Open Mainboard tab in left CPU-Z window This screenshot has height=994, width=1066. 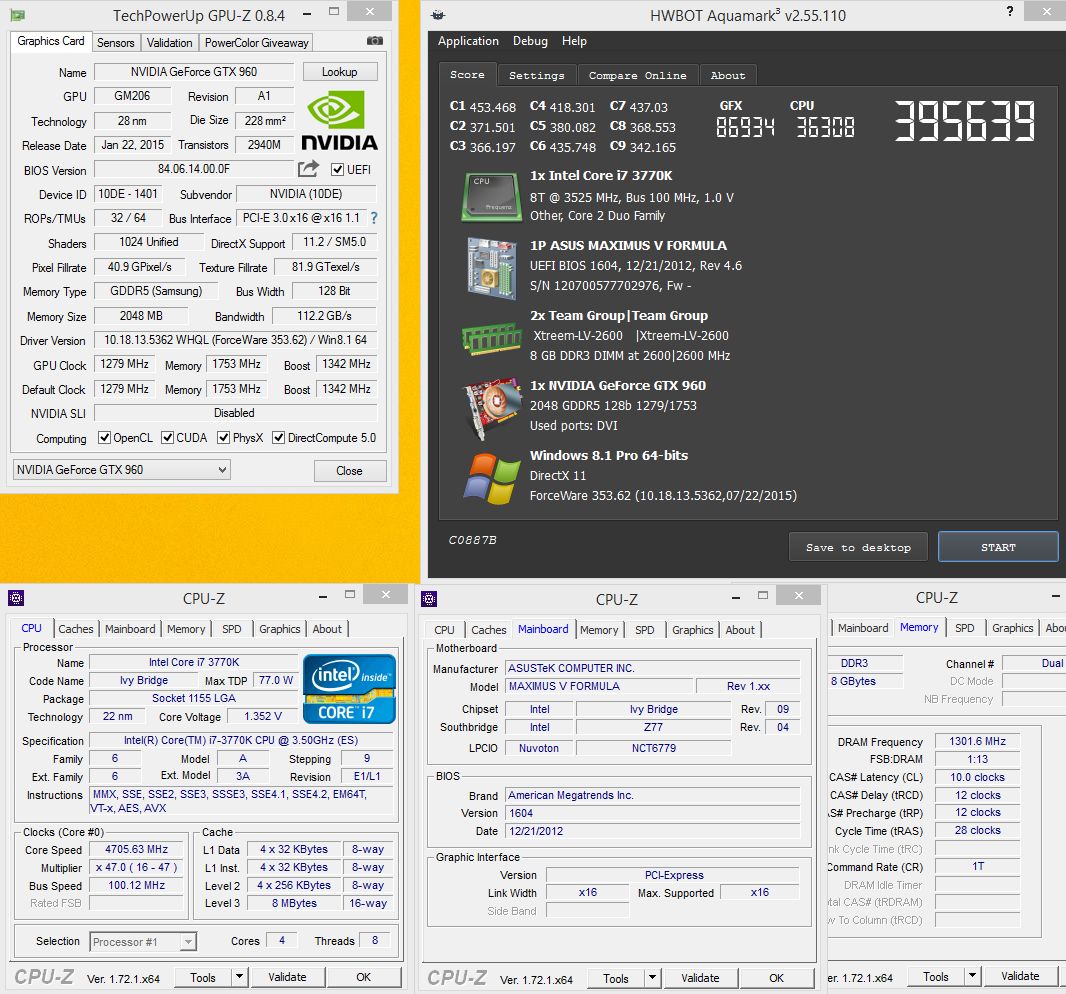[x=130, y=629]
